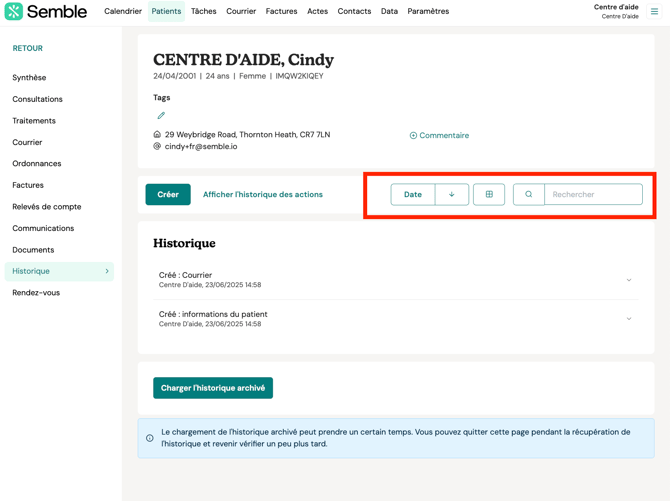
Task: Click 'Charger l'historique archivé' button
Action: click(x=213, y=388)
